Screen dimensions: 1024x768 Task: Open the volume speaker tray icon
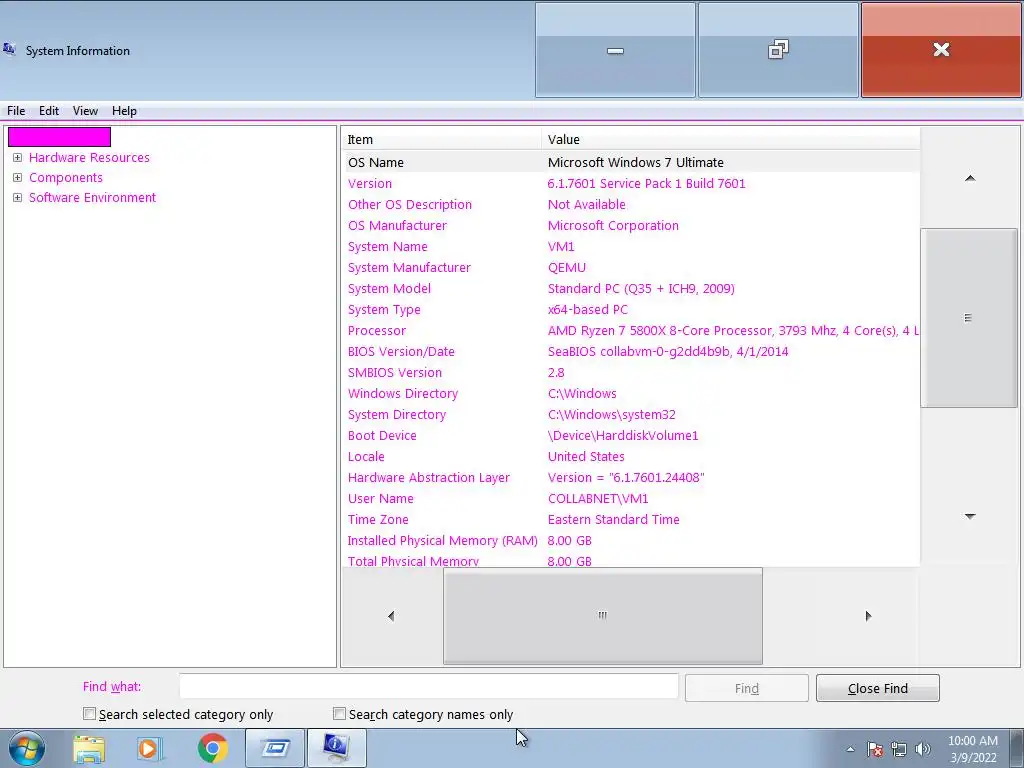coord(923,749)
